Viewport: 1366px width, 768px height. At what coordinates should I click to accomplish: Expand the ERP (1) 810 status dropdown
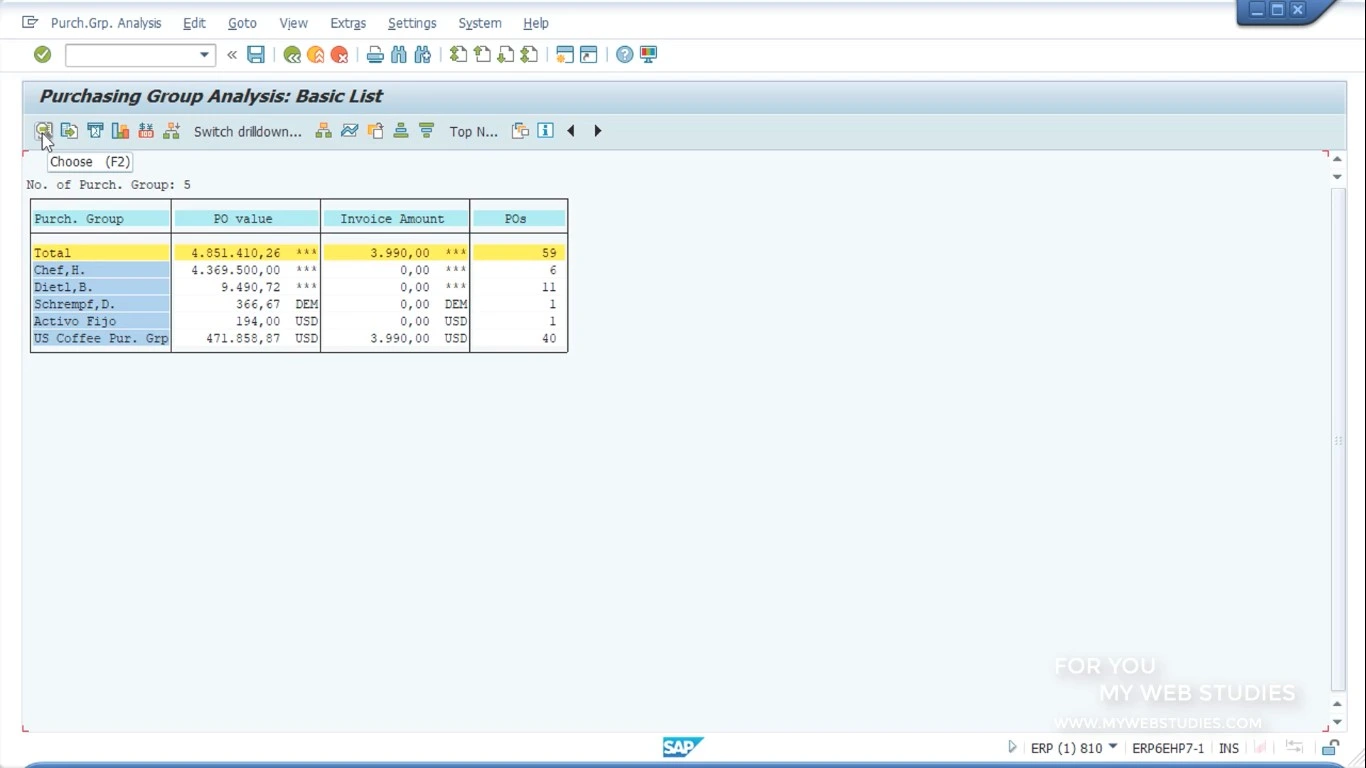1113,747
